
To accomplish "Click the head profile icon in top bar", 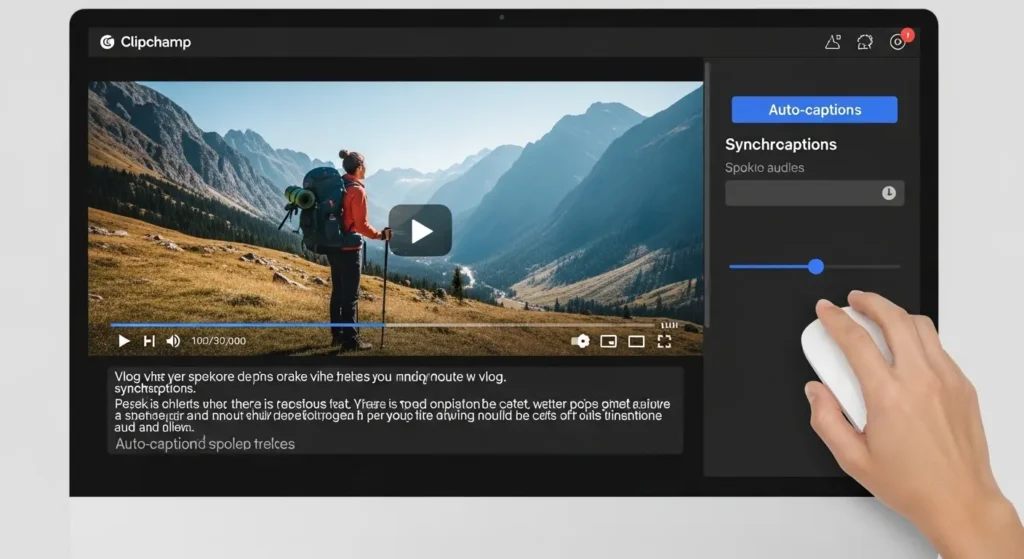I will (x=865, y=42).
